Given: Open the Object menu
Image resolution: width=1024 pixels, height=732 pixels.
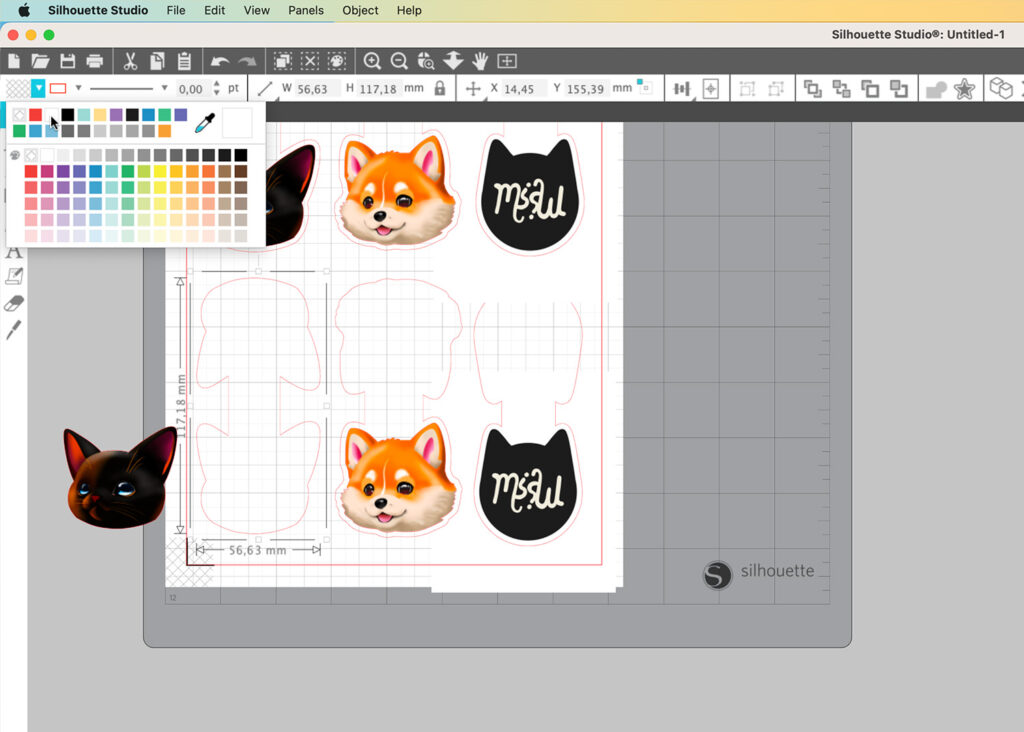Looking at the screenshot, I should coord(360,10).
